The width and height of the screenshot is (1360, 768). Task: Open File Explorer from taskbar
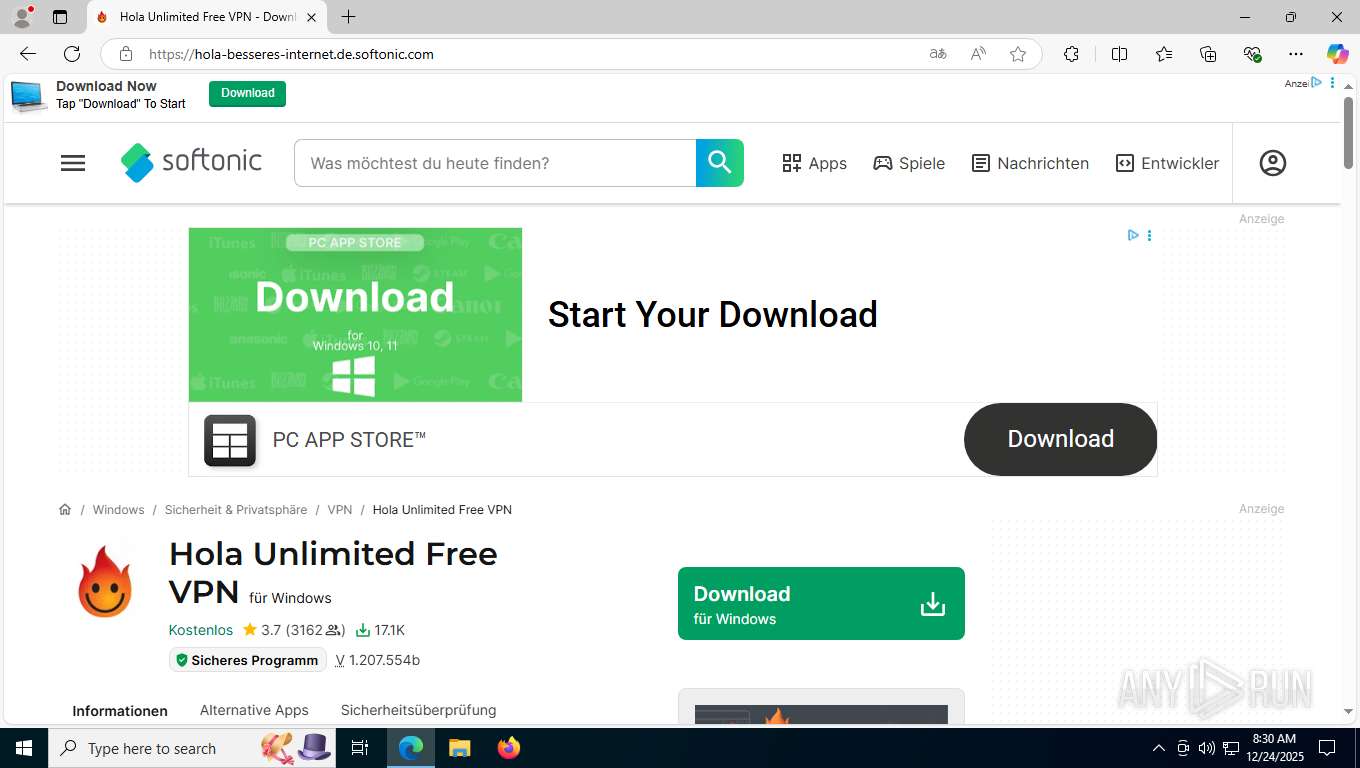coord(459,748)
